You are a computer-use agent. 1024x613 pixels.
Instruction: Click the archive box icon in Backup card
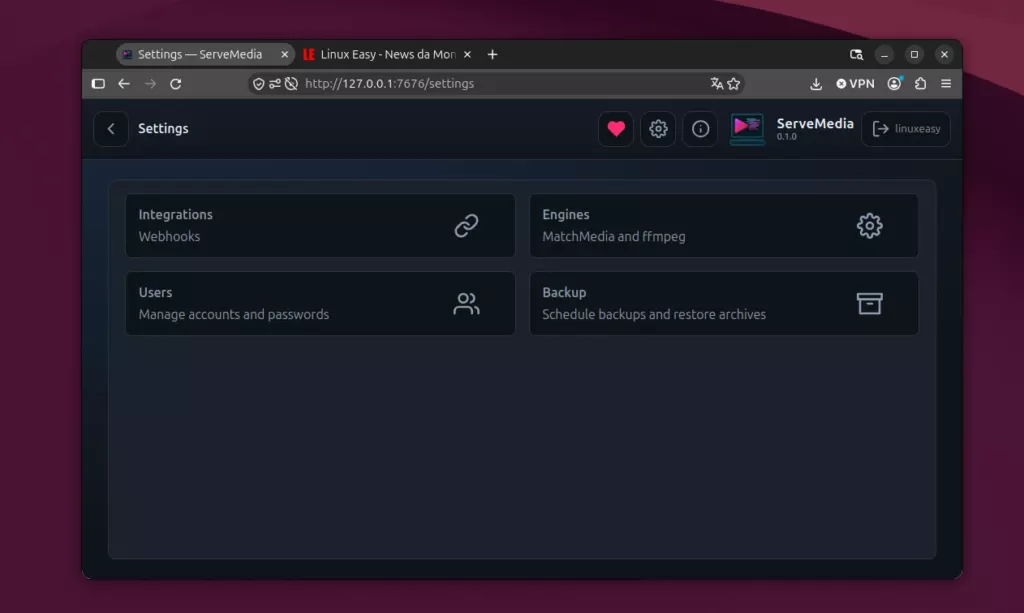(869, 304)
